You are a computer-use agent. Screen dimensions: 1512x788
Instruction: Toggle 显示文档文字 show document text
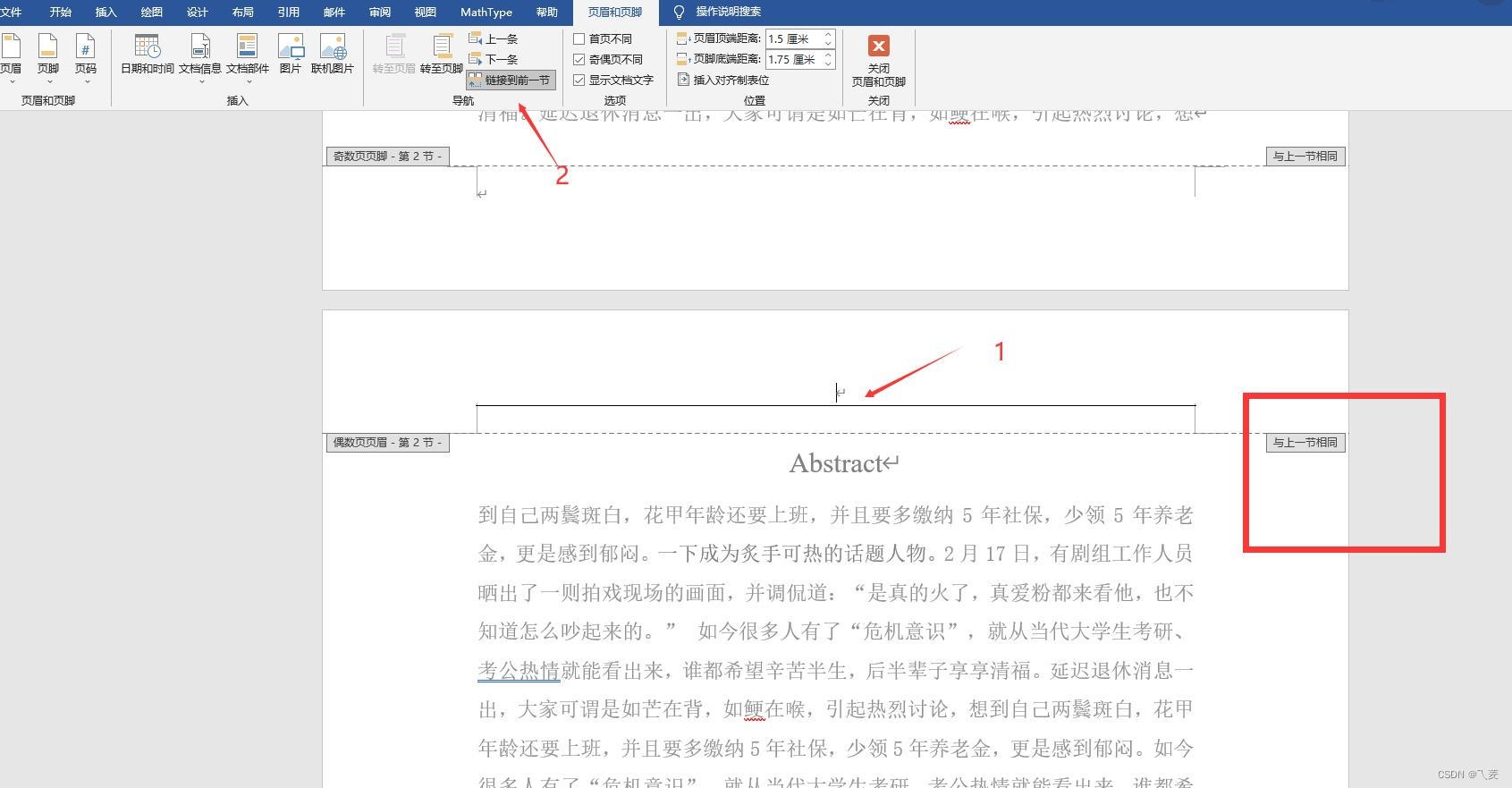click(579, 80)
